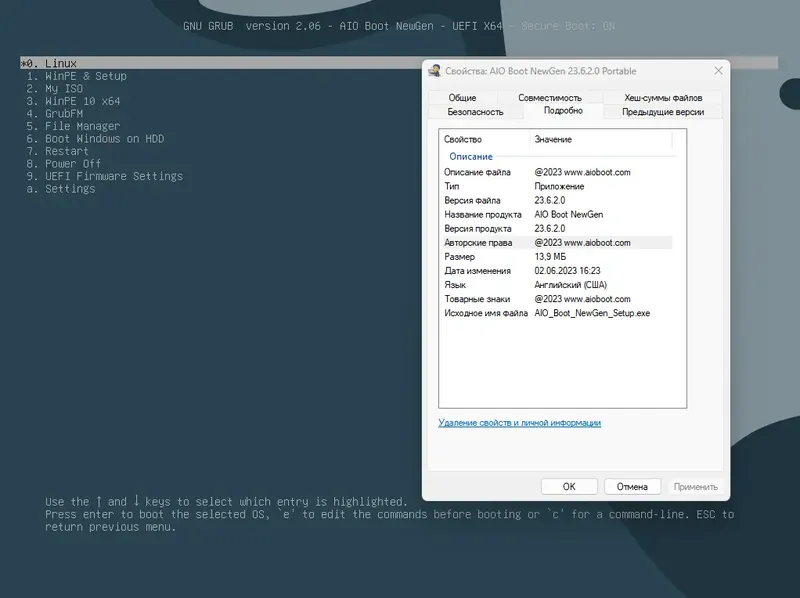Switch to the Общие tab
The image size is (800, 598).
[x=462, y=97]
